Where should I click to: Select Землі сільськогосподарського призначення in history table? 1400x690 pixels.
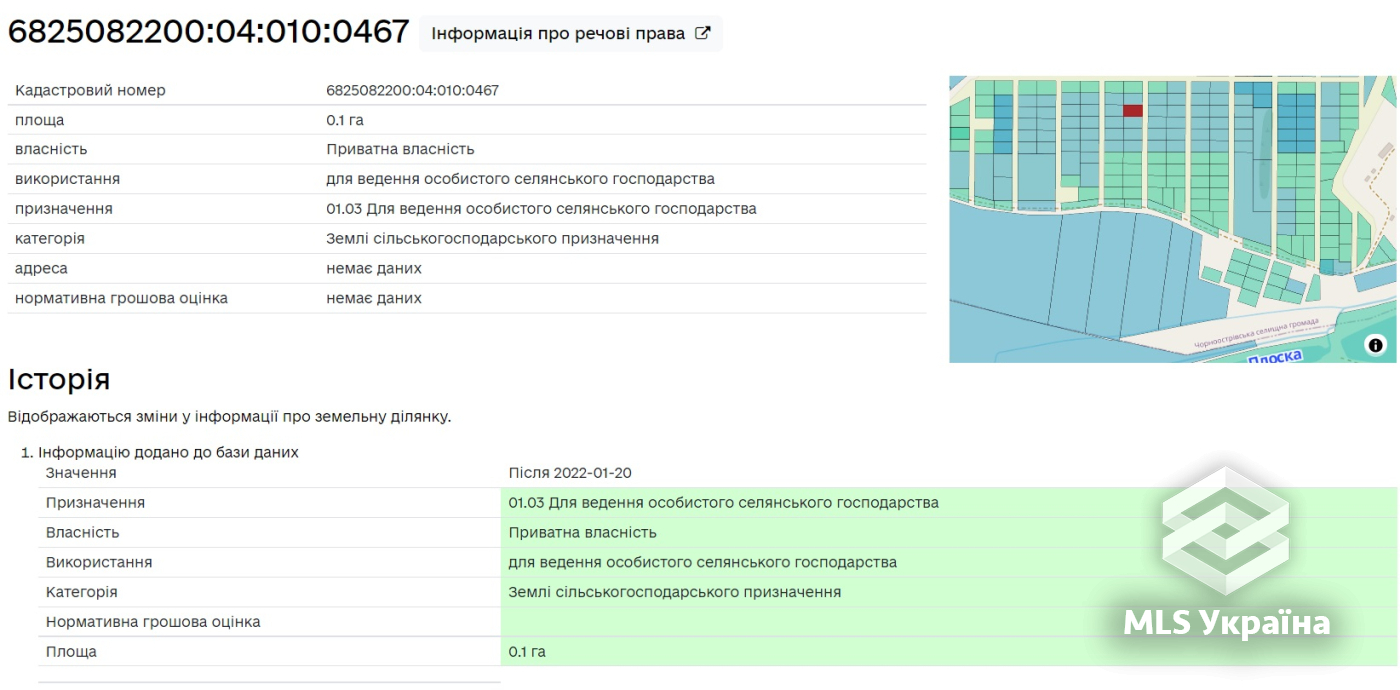(675, 592)
